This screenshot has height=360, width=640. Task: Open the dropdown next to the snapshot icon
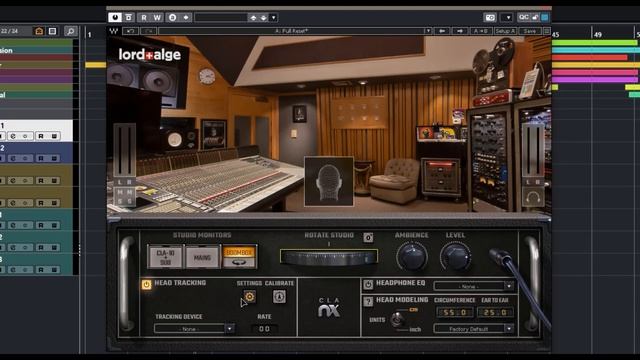pos(507,18)
